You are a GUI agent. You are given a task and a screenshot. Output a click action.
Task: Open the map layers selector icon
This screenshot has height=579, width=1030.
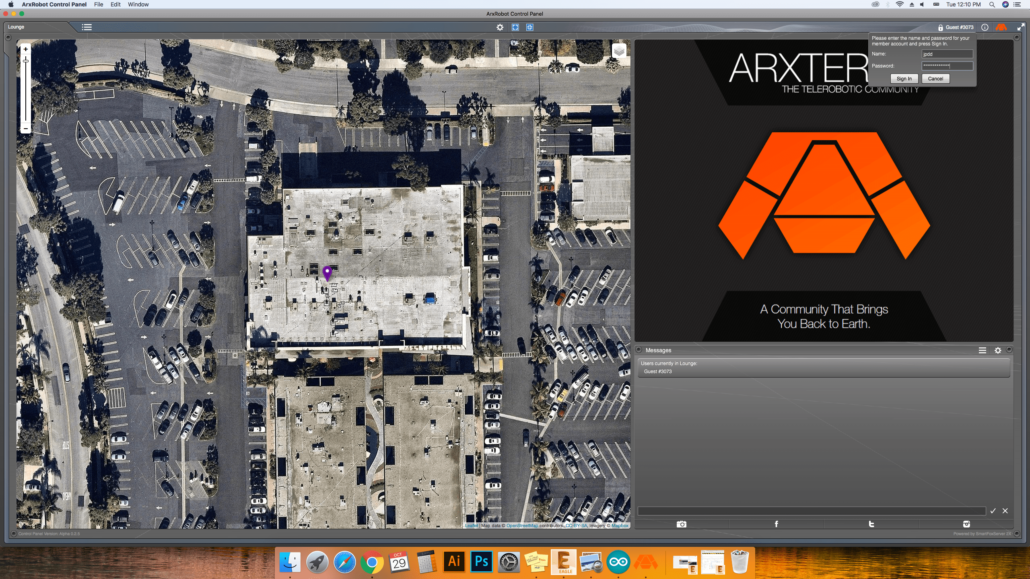click(x=619, y=51)
